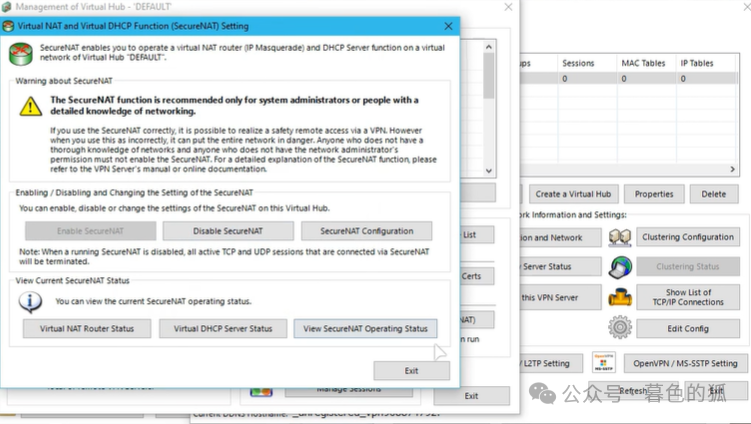
Task: Click the MAC Tables column header
Action: [x=645, y=63]
